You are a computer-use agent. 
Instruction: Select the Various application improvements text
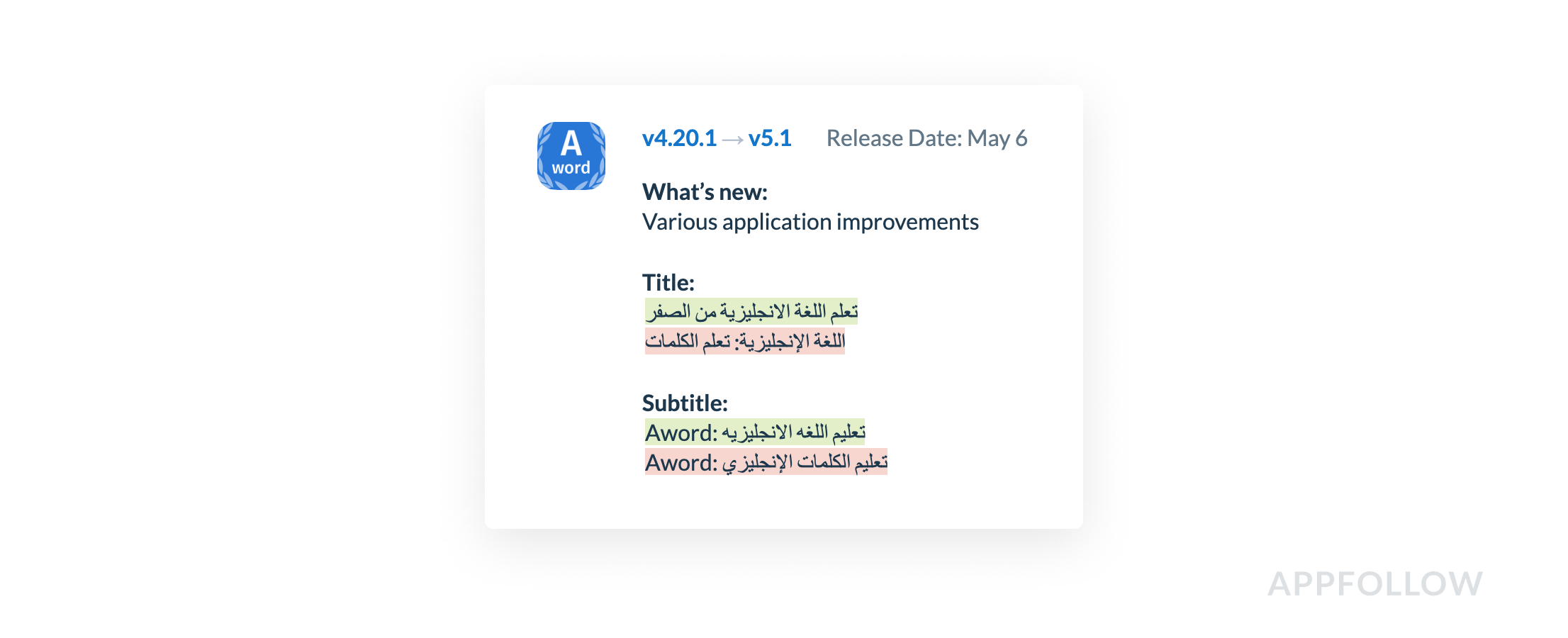810,222
